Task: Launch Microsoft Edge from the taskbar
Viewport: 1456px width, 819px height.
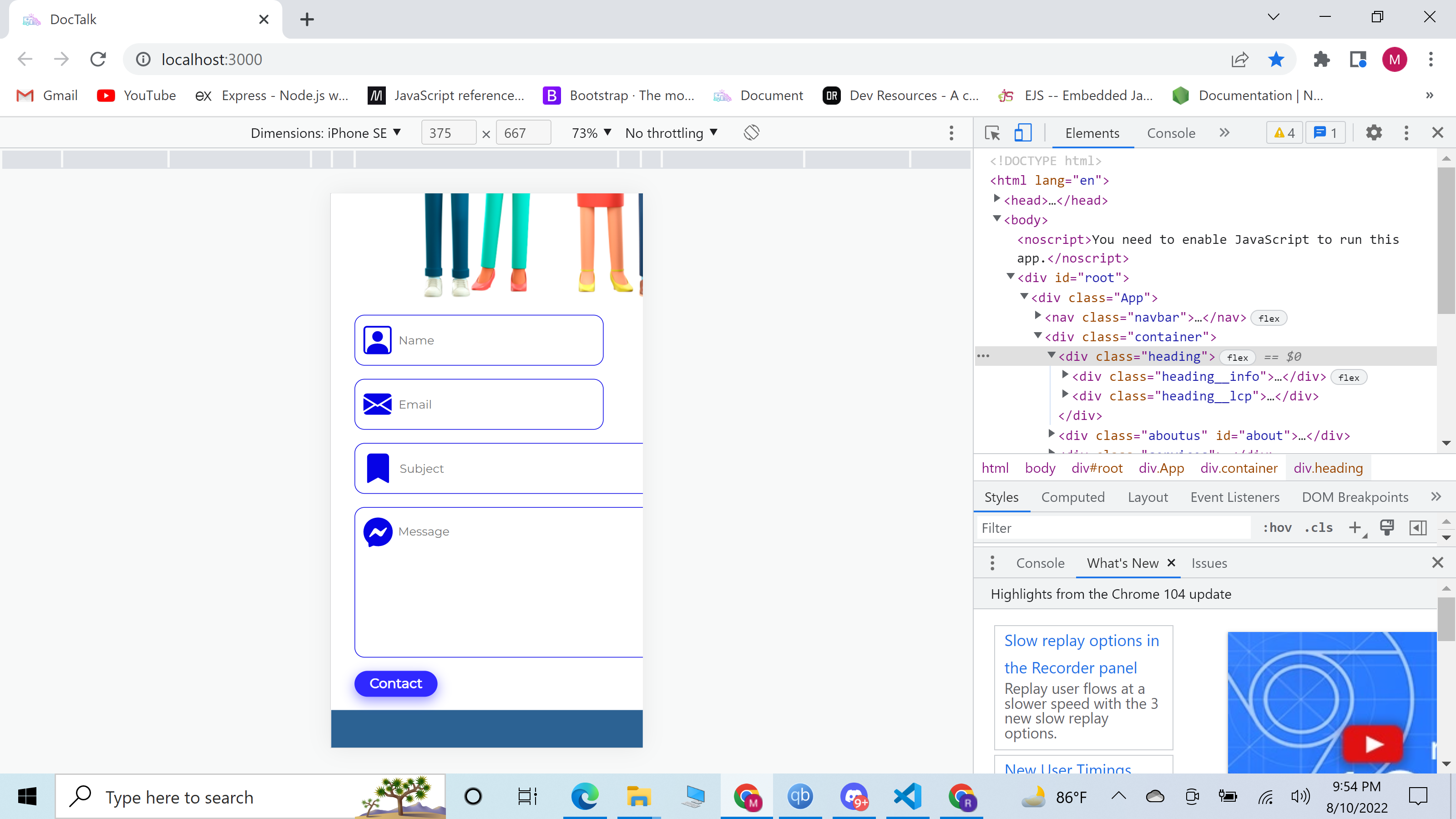Action: point(585,796)
